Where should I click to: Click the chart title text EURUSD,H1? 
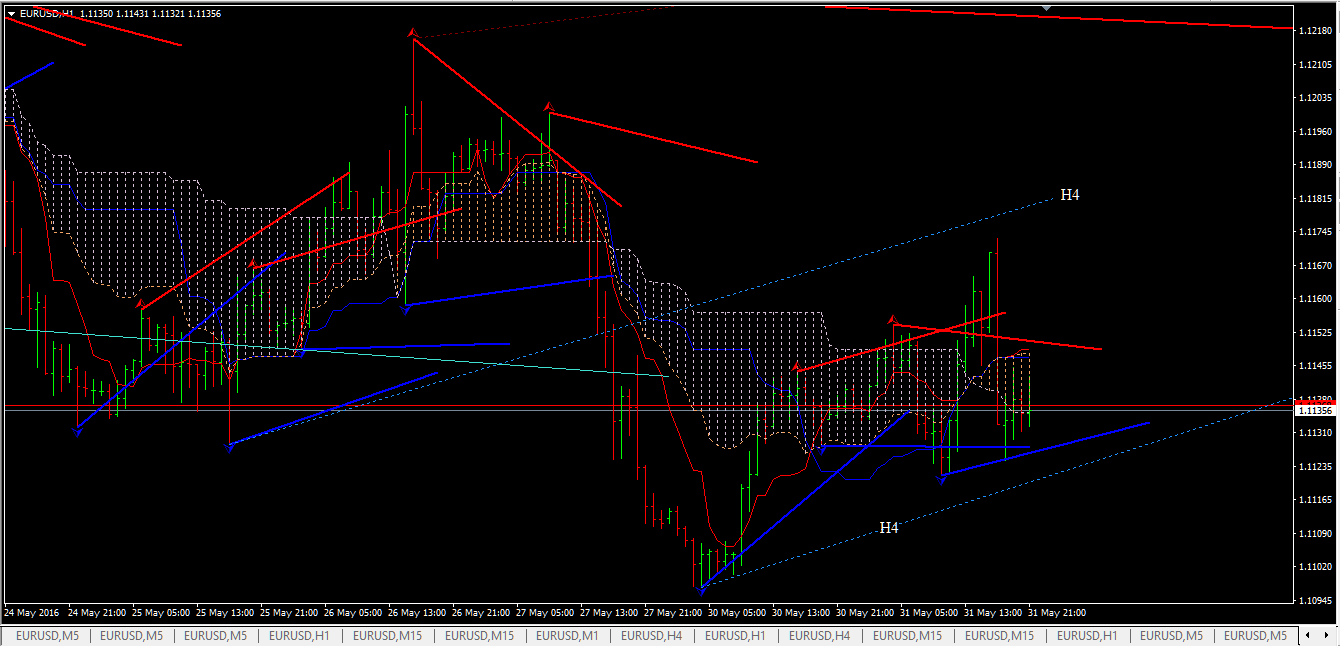46,14
